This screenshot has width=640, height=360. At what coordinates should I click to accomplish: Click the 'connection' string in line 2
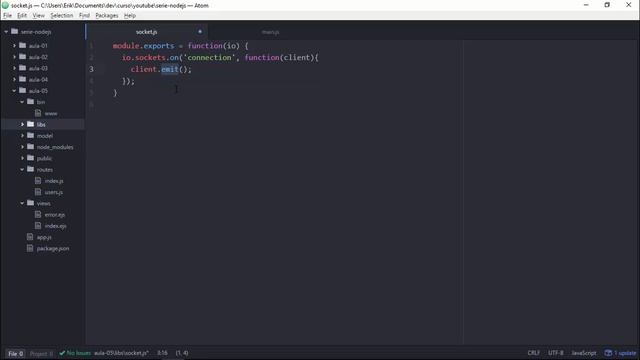point(209,58)
